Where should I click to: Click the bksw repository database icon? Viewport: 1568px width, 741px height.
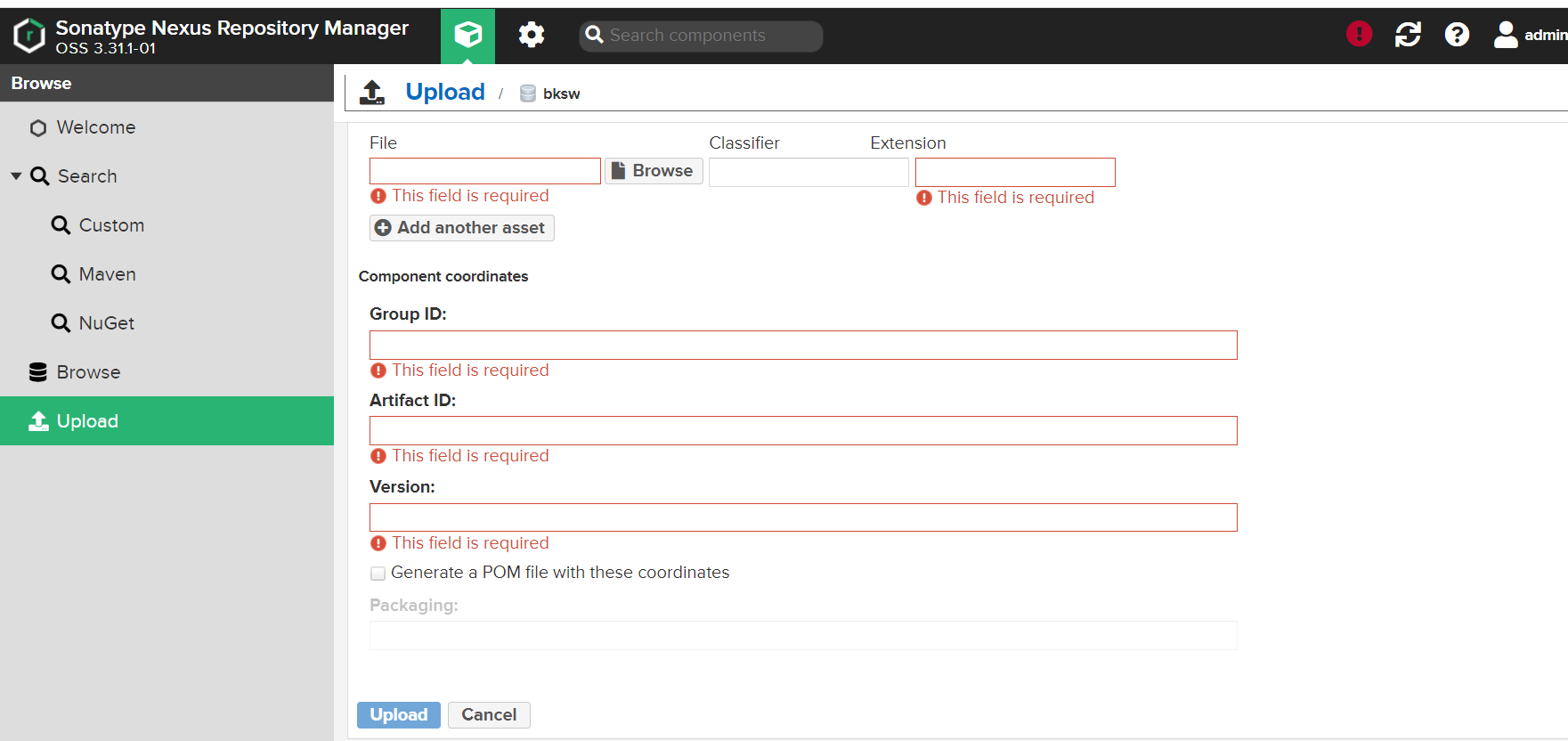(528, 94)
